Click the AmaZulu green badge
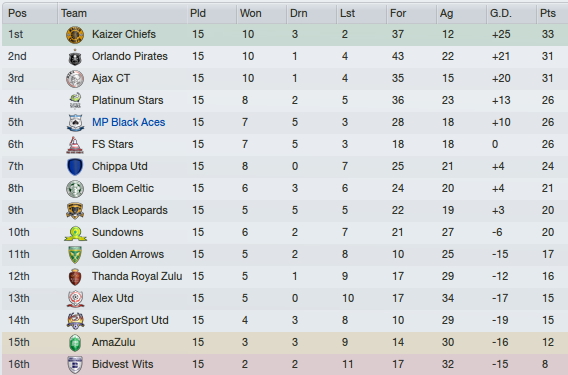This screenshot has width=568, height=375. [75, 343]
